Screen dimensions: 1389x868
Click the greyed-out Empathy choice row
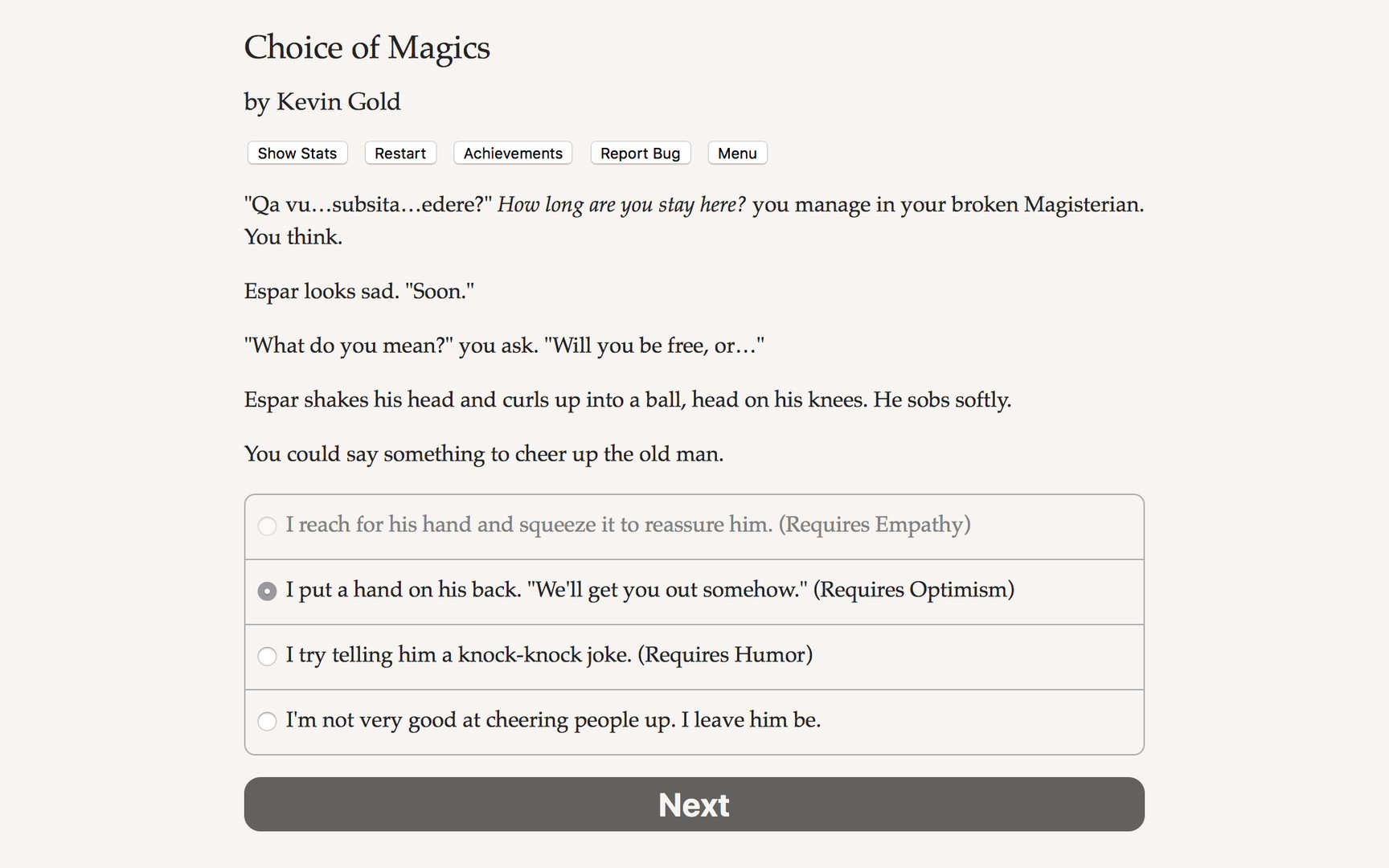[627, 526]
